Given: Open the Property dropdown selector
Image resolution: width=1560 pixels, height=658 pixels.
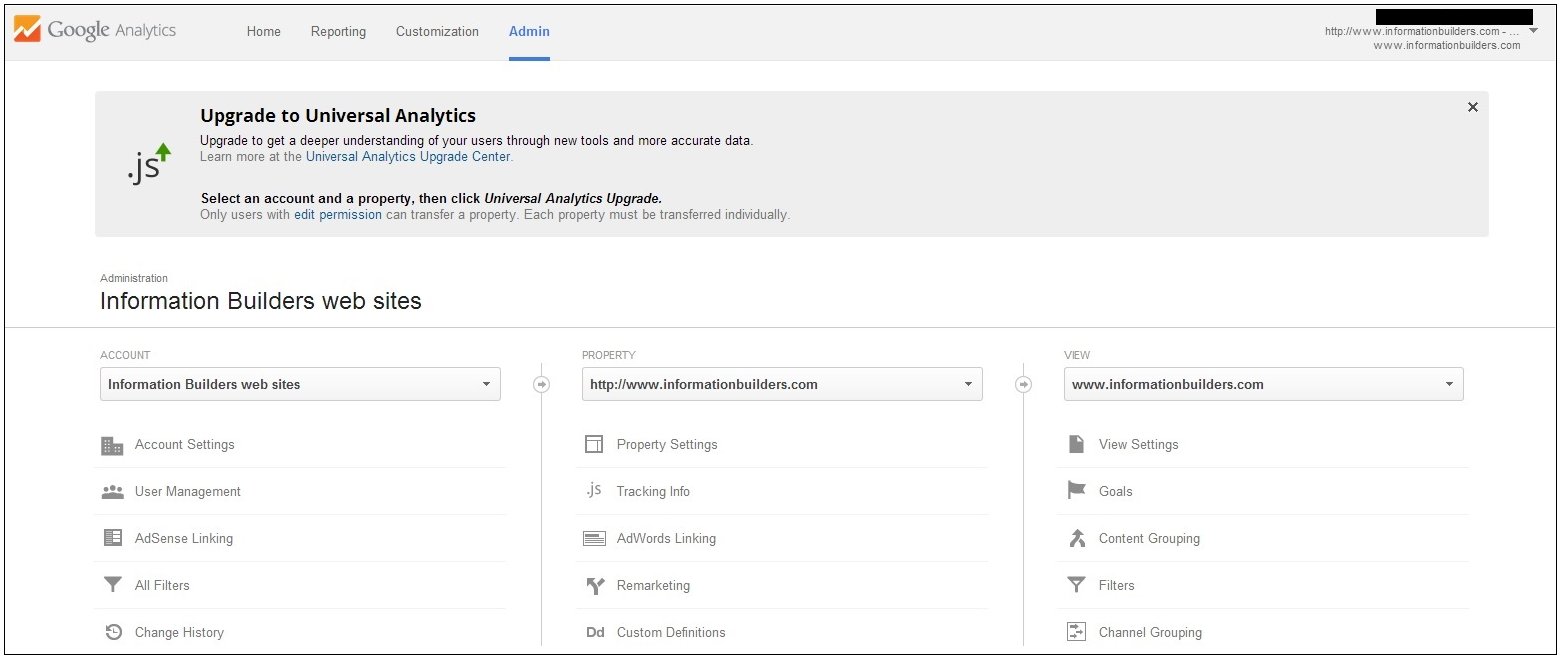Looking at the screenshot, I should tap(782, 384).
